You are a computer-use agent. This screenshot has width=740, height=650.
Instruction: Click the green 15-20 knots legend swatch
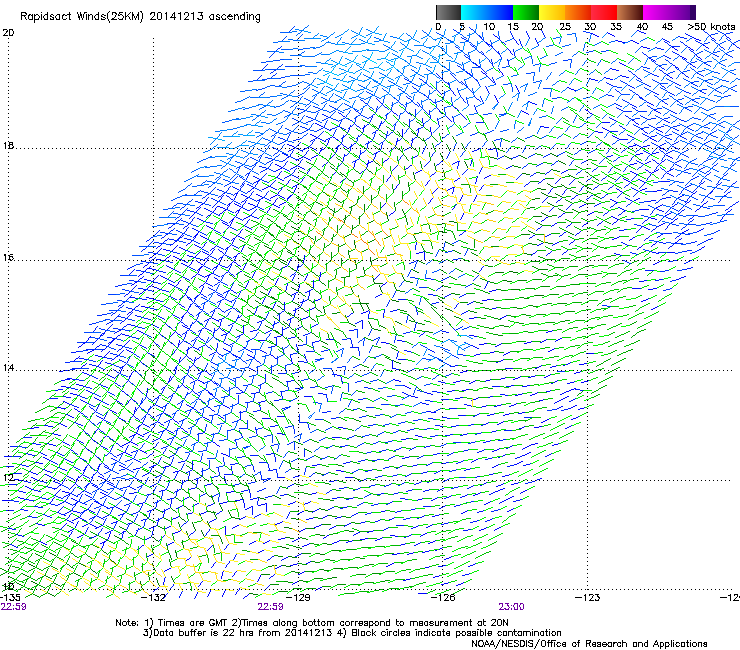click(x=526, y=12)
